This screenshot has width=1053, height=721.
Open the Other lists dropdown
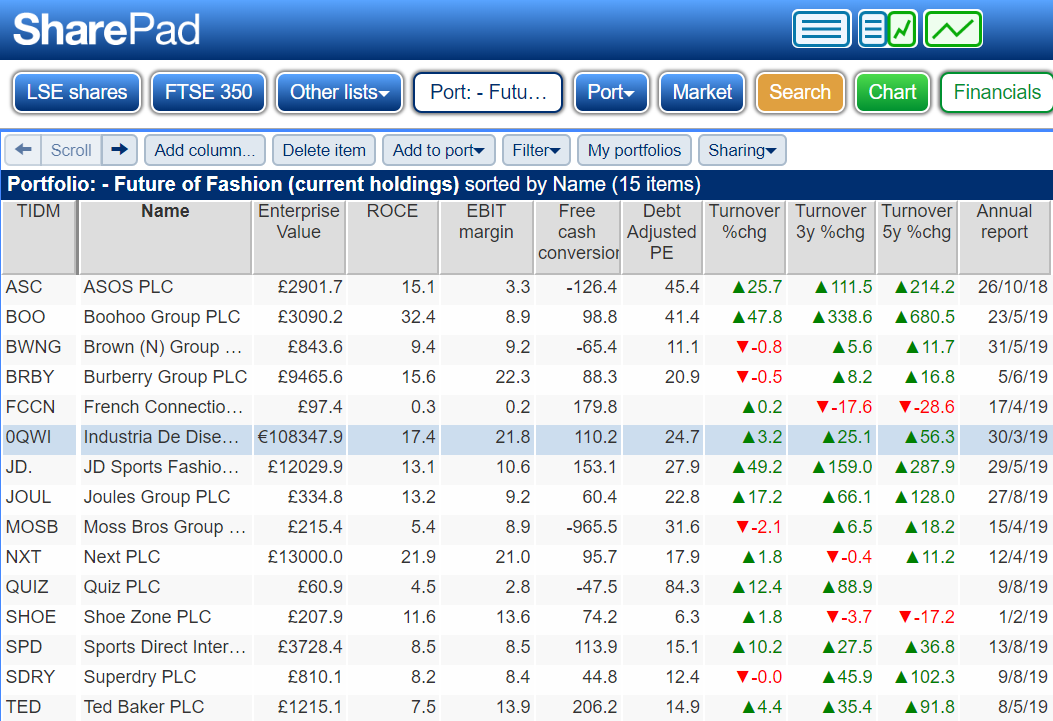[339, 92]
